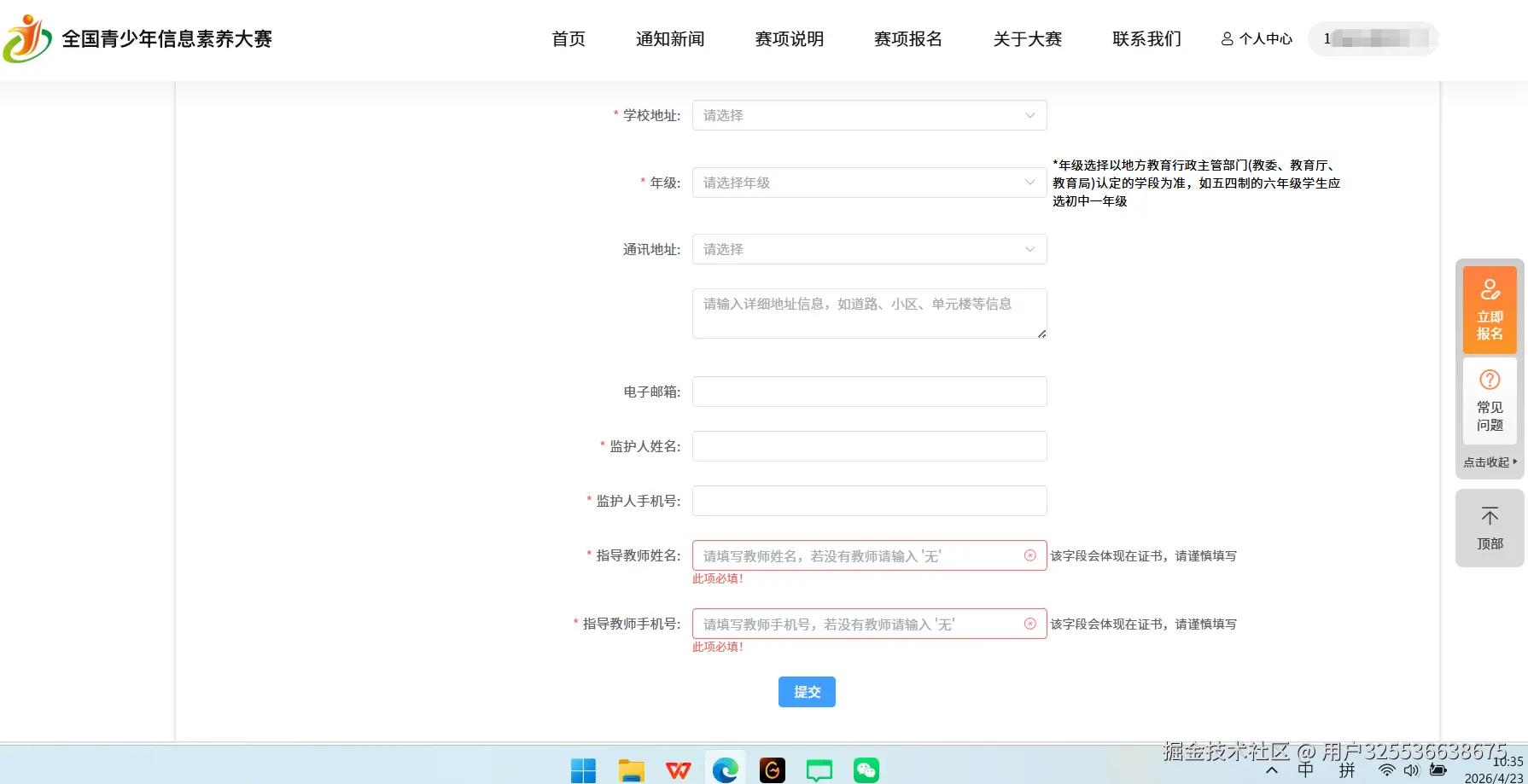
Task: Click the 拼 pinyin input indicator
Action: coord(1347,770)
